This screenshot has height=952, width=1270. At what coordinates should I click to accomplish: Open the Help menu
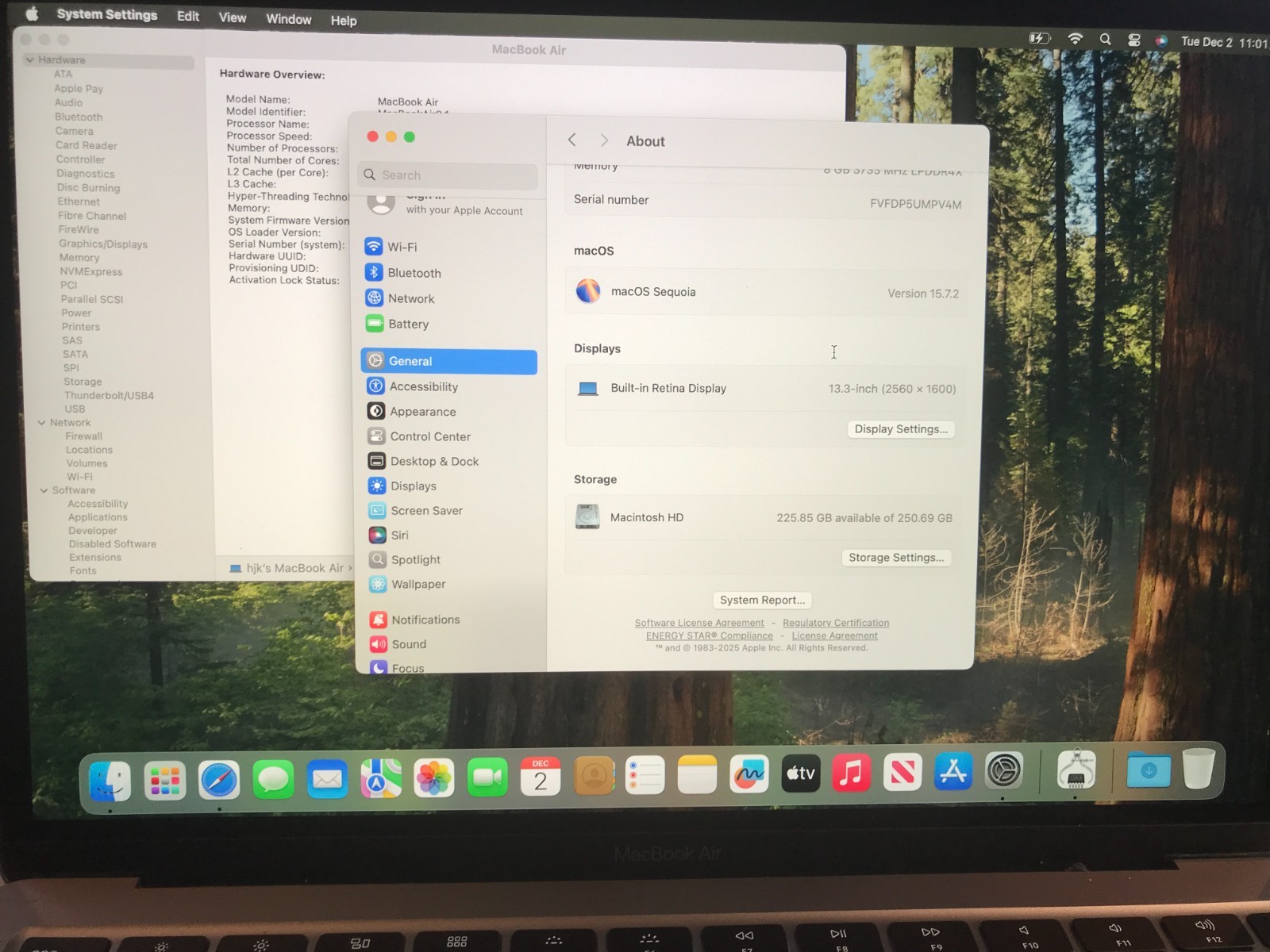(x=344, y=21)
